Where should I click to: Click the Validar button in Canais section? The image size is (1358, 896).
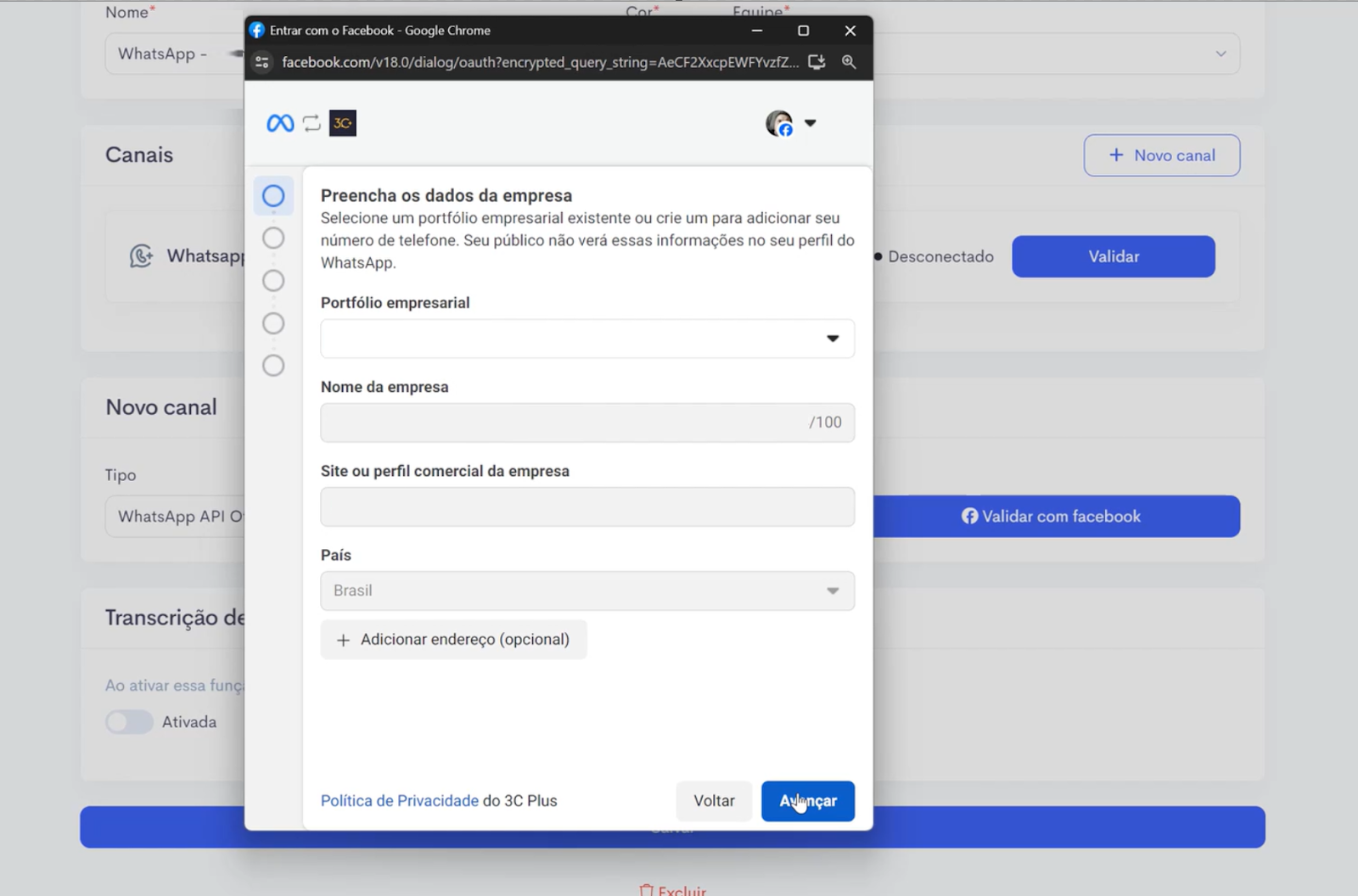[x=1113, y=256]
